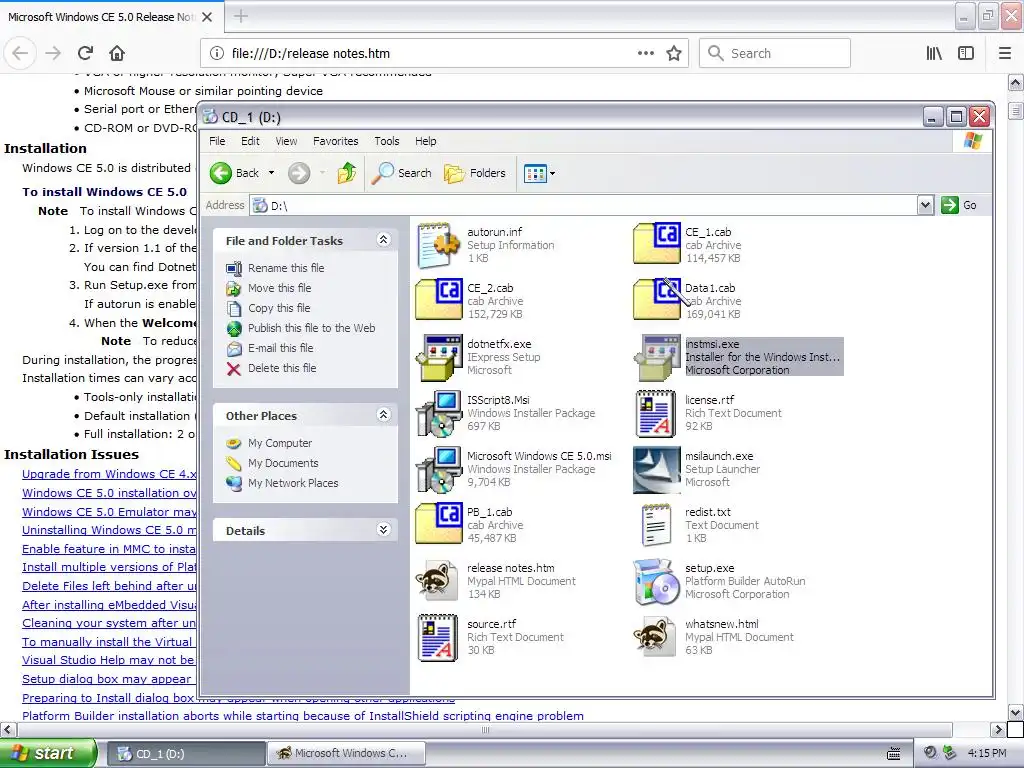Click Publish this file to the Web
Viewport: 1024px width, 768px height.
312,328
